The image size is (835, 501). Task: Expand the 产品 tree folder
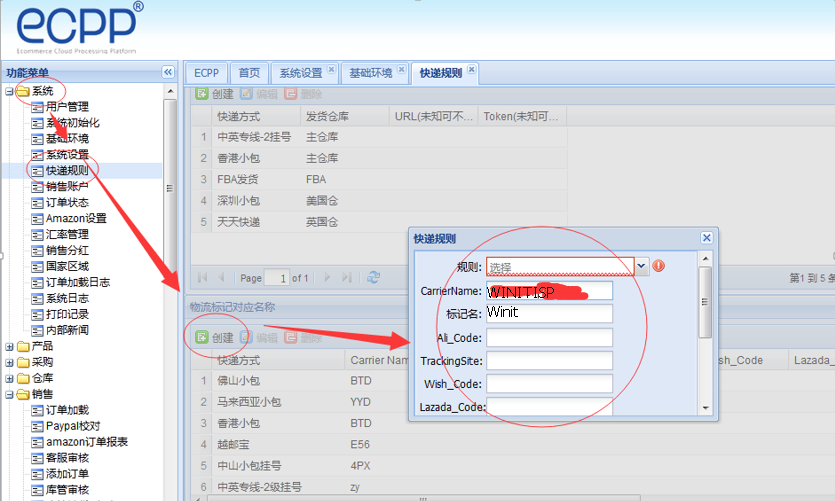(10, 346)
